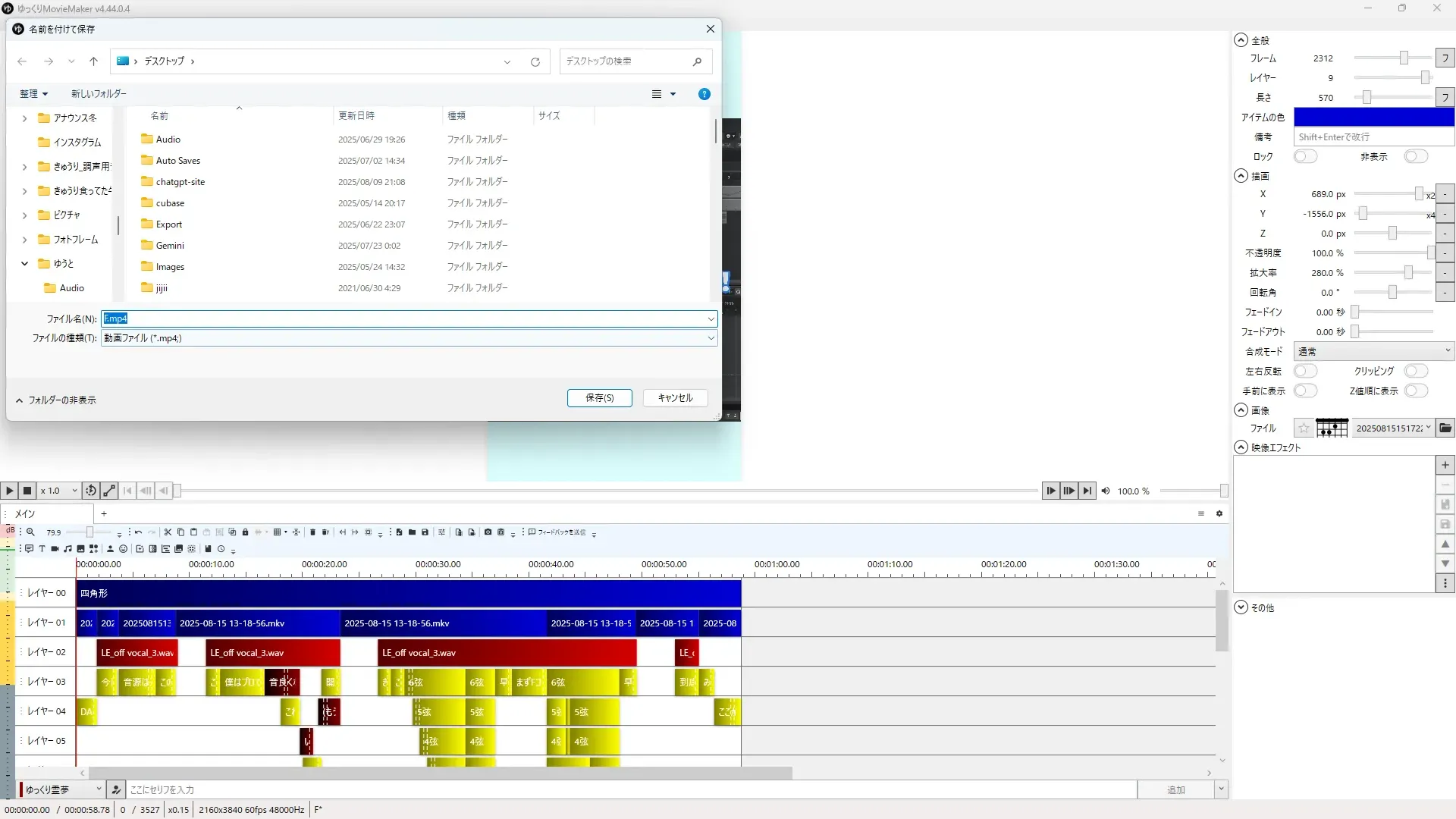Enable the 左右反転 toggle
1456x819 pixels.
1305,372
